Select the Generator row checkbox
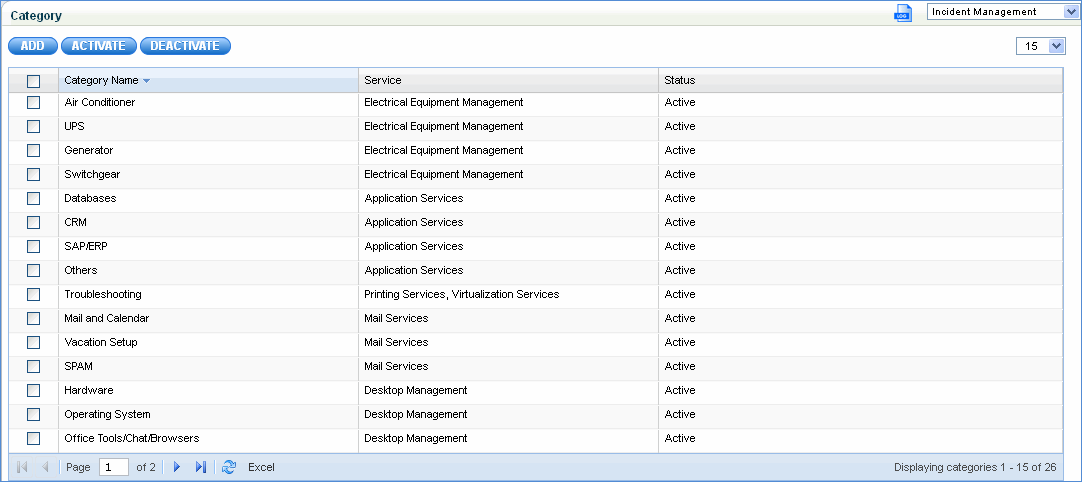Viewport: 1082px width, 482px height. [33, 151]
